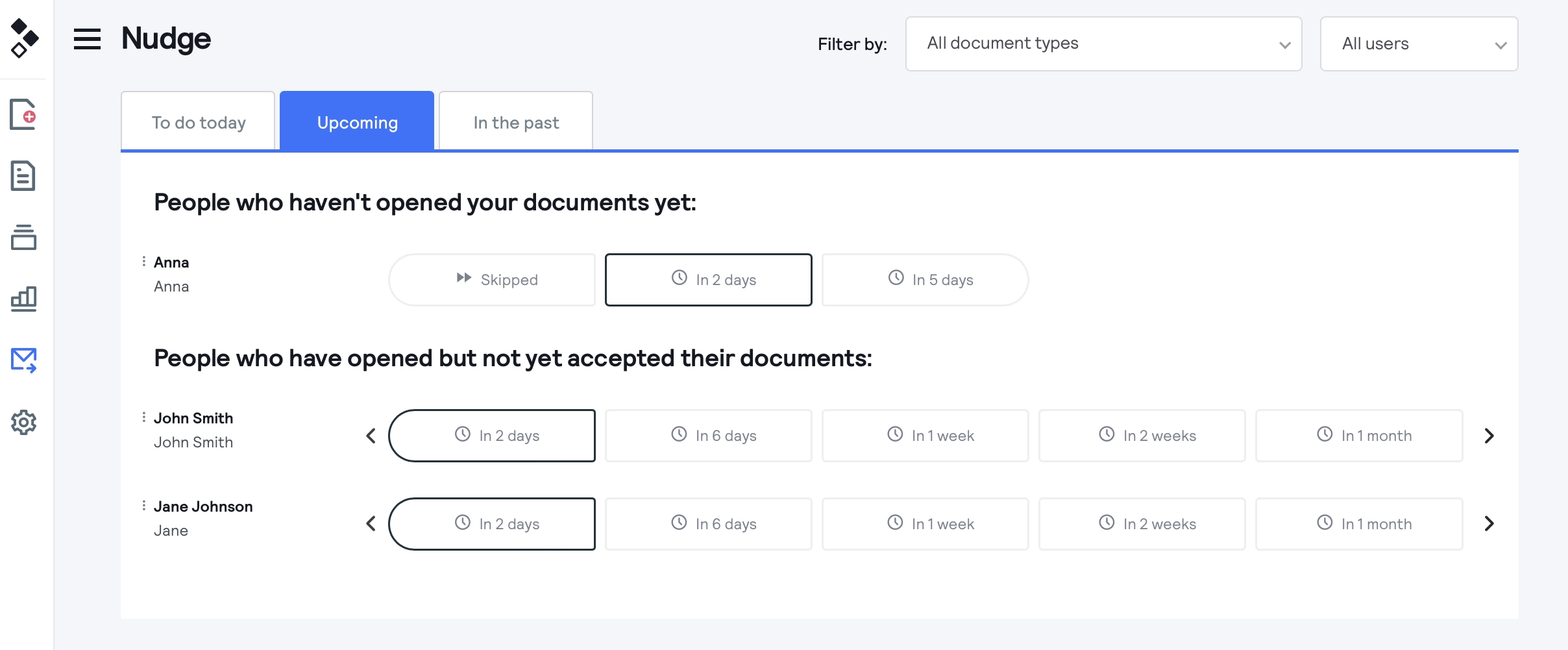This screenshot has height=650, width=1568.
Task: Choose In 1 month for Jane Johnson
Action: click(1358, 523)
